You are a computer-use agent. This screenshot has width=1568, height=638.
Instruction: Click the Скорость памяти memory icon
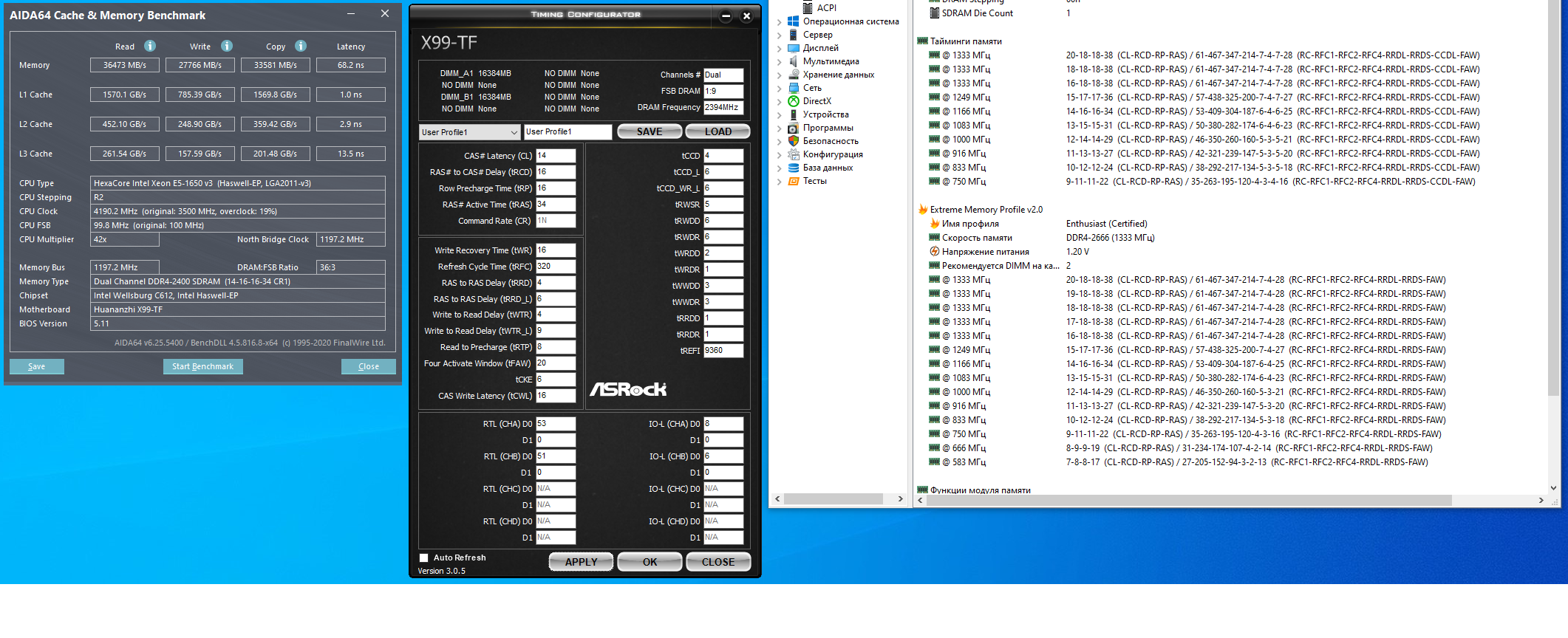click(x=935, y=238)
